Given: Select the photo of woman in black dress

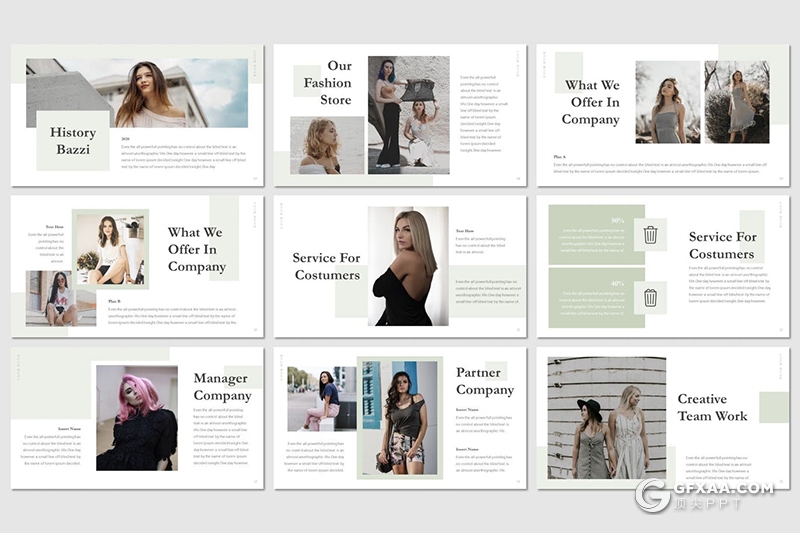Looking at the screenshot, I should click(x=408, y=266).
